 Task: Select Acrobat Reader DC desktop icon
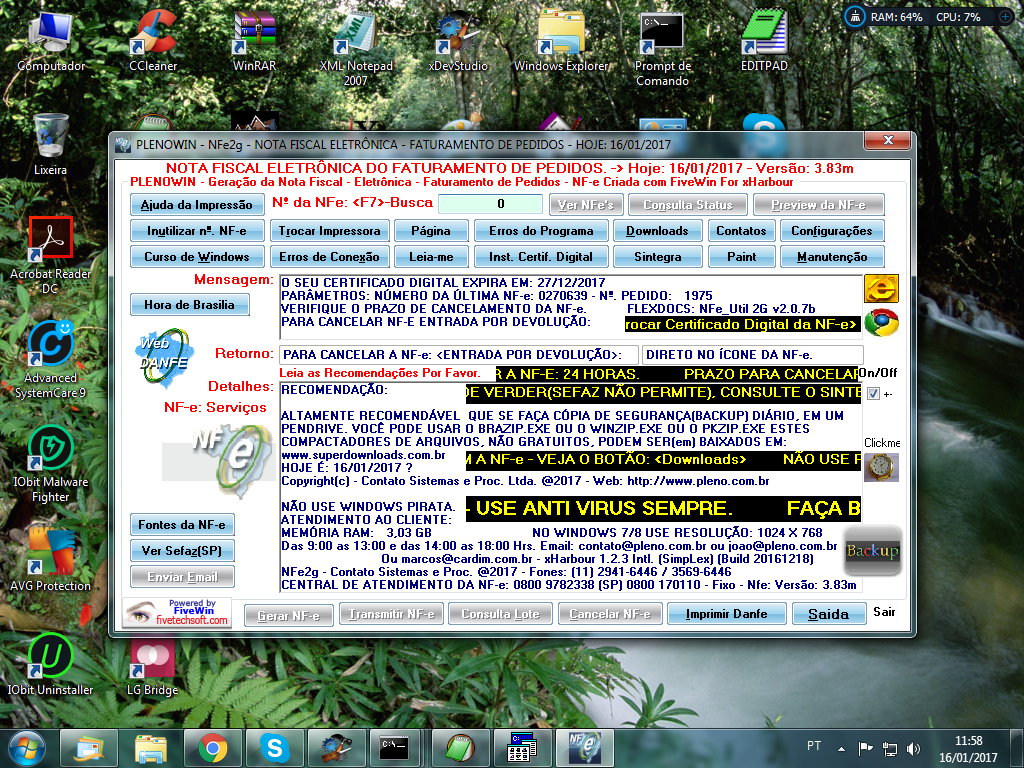[x=50, y=256]
